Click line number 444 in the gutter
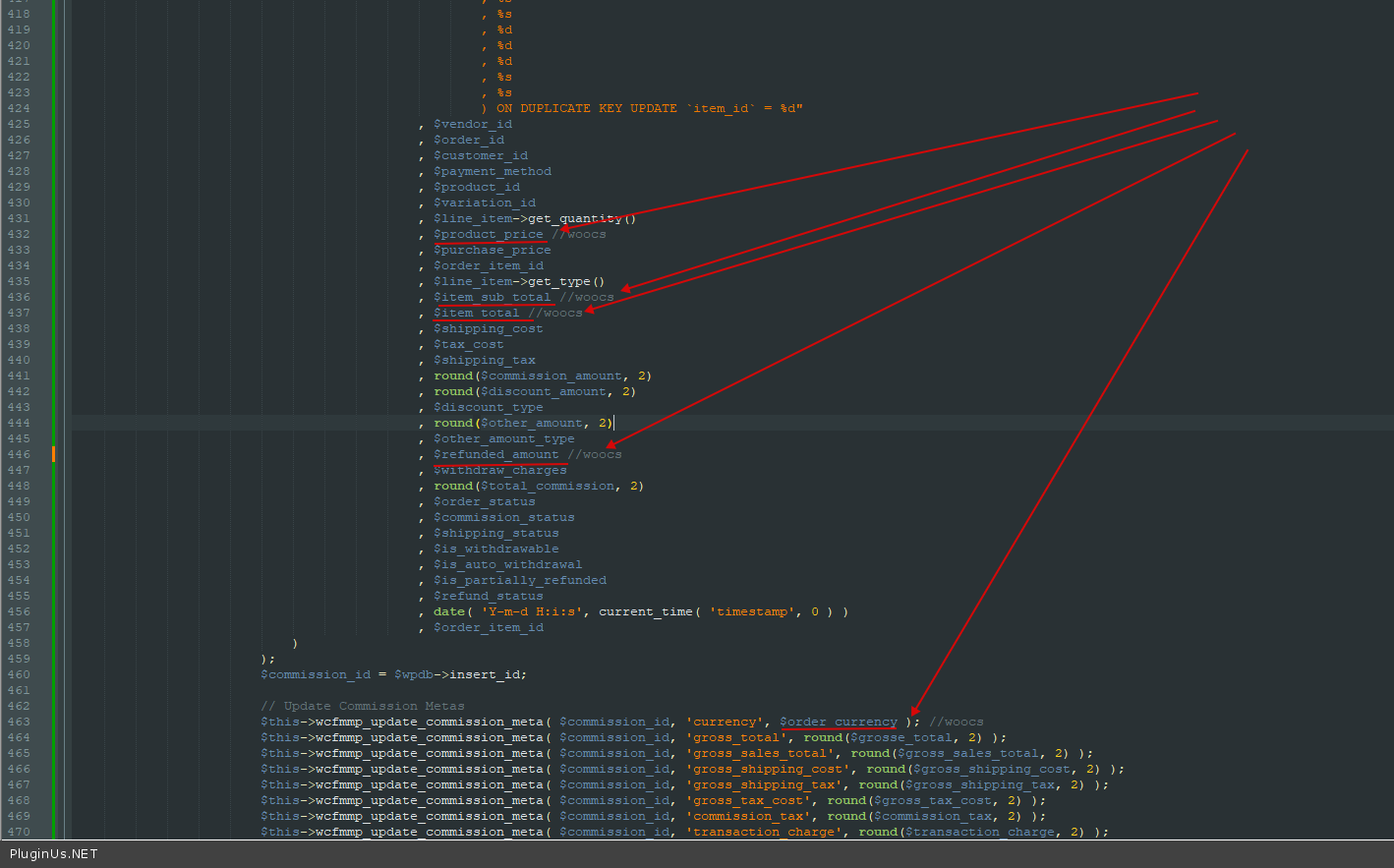1394x868 pixels. coord(19,423)
